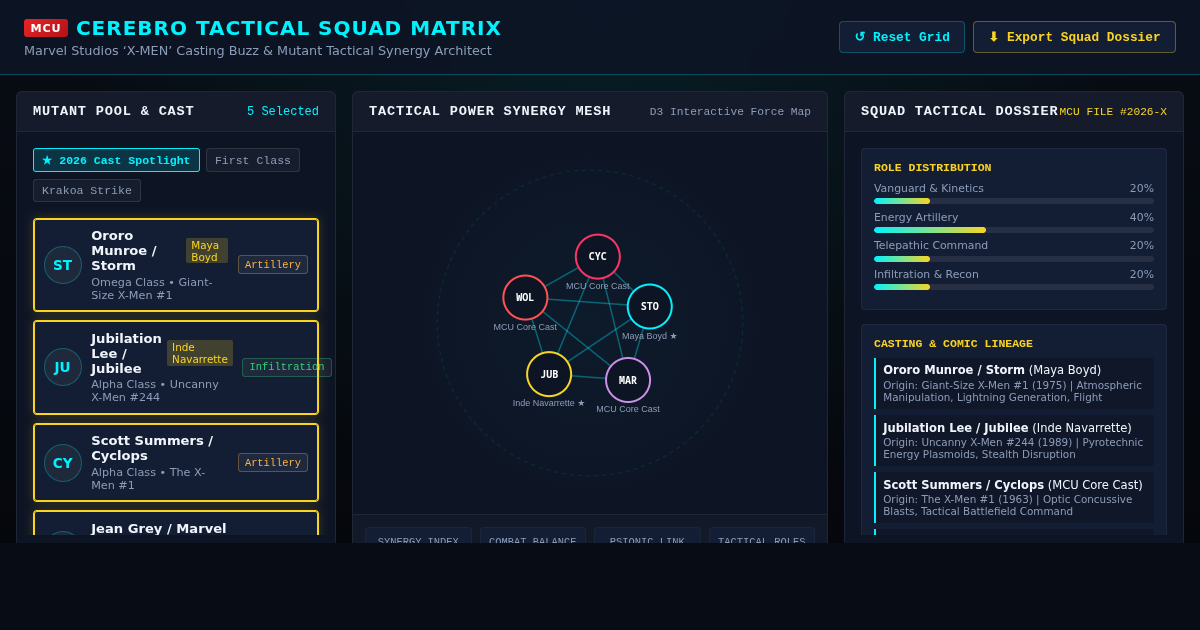The image size is (1200, 630).
Task: Click Storm's Artillery role tag
Action: coord(273,265)
